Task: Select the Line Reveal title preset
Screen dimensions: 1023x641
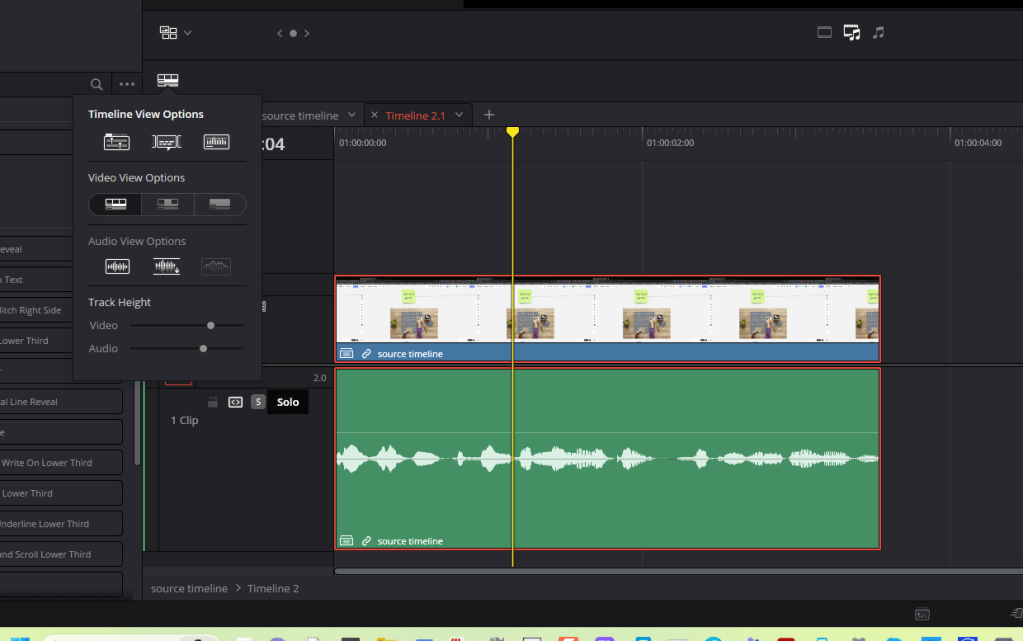Action: [61, 402]
